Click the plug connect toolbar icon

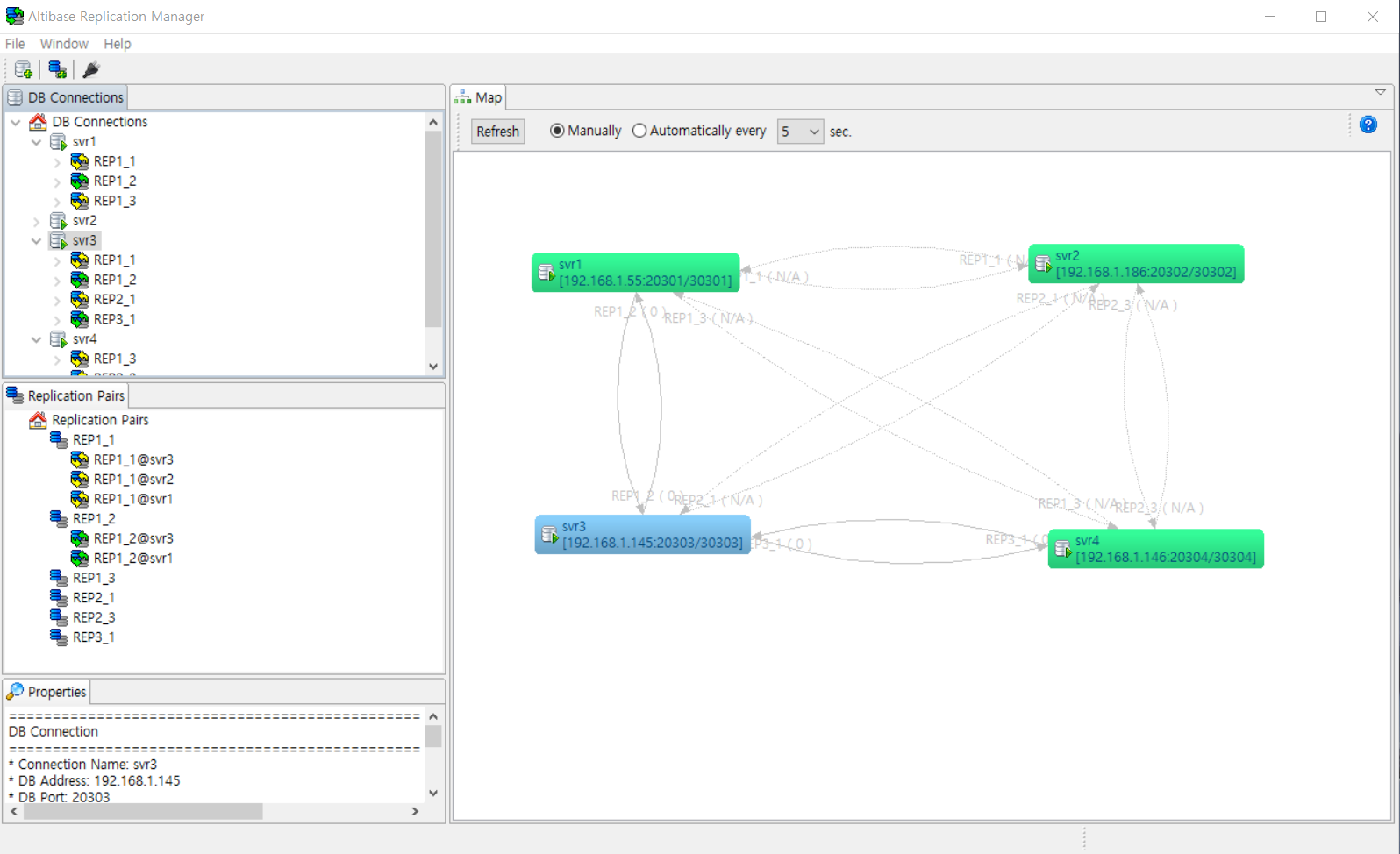coord(91,69)
